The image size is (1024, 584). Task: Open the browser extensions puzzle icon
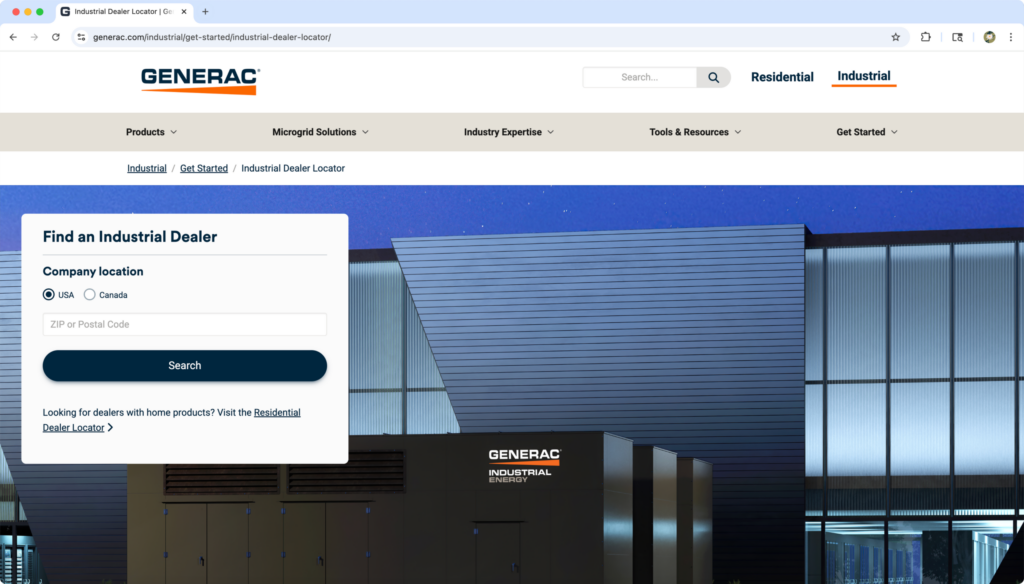925,37
